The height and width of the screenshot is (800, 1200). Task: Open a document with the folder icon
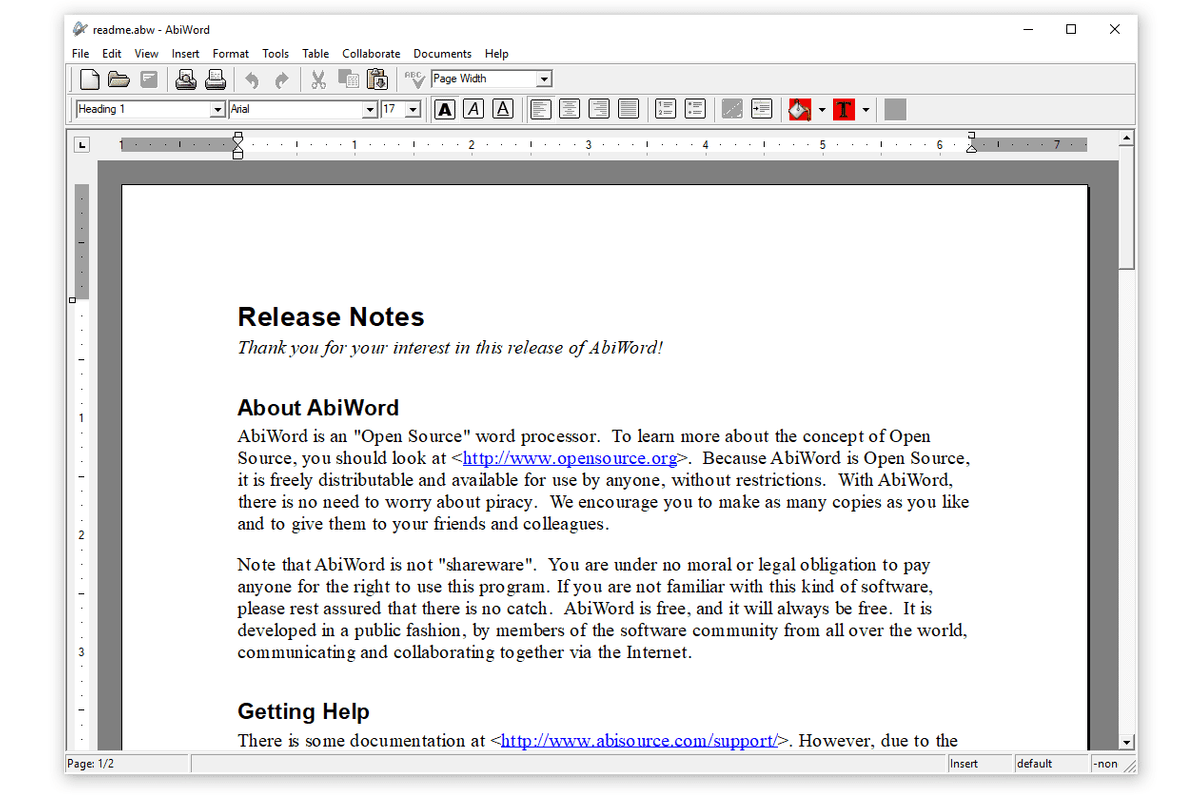pyautogui.click(x=119, y=78)
